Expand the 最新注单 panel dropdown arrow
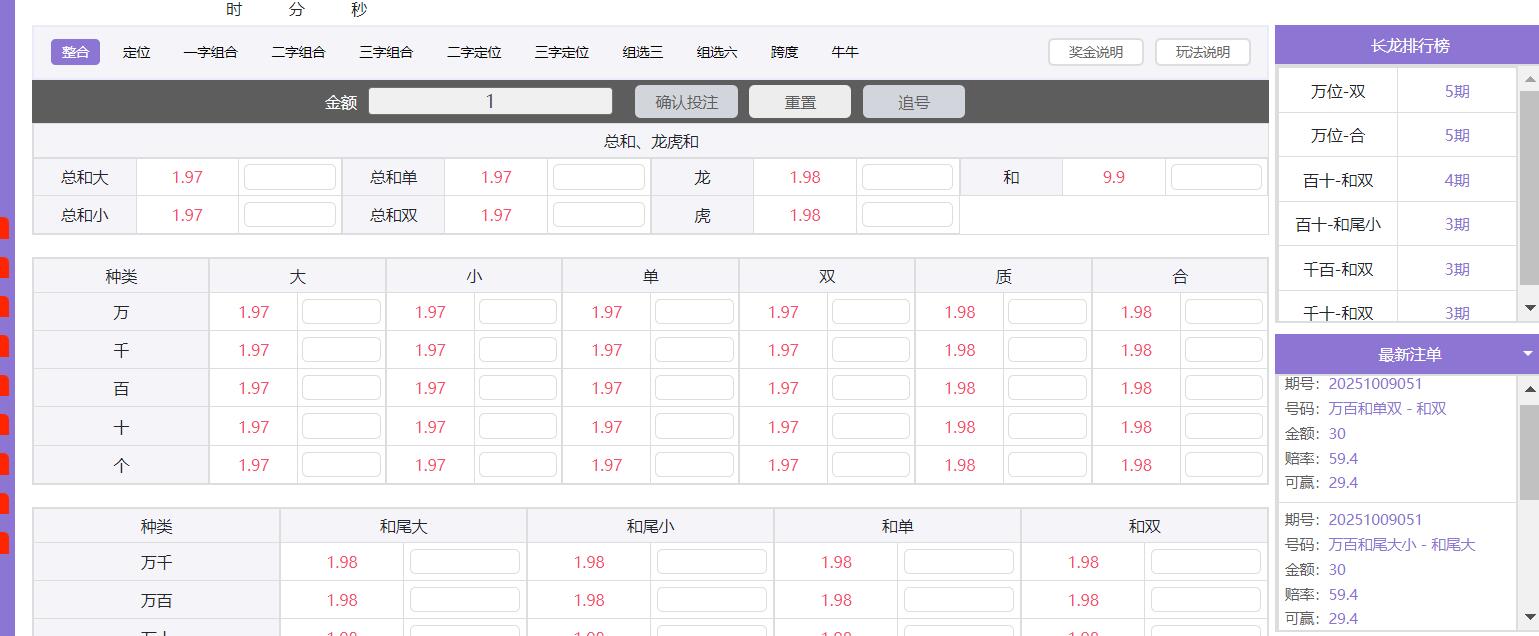 point(1527,354)
